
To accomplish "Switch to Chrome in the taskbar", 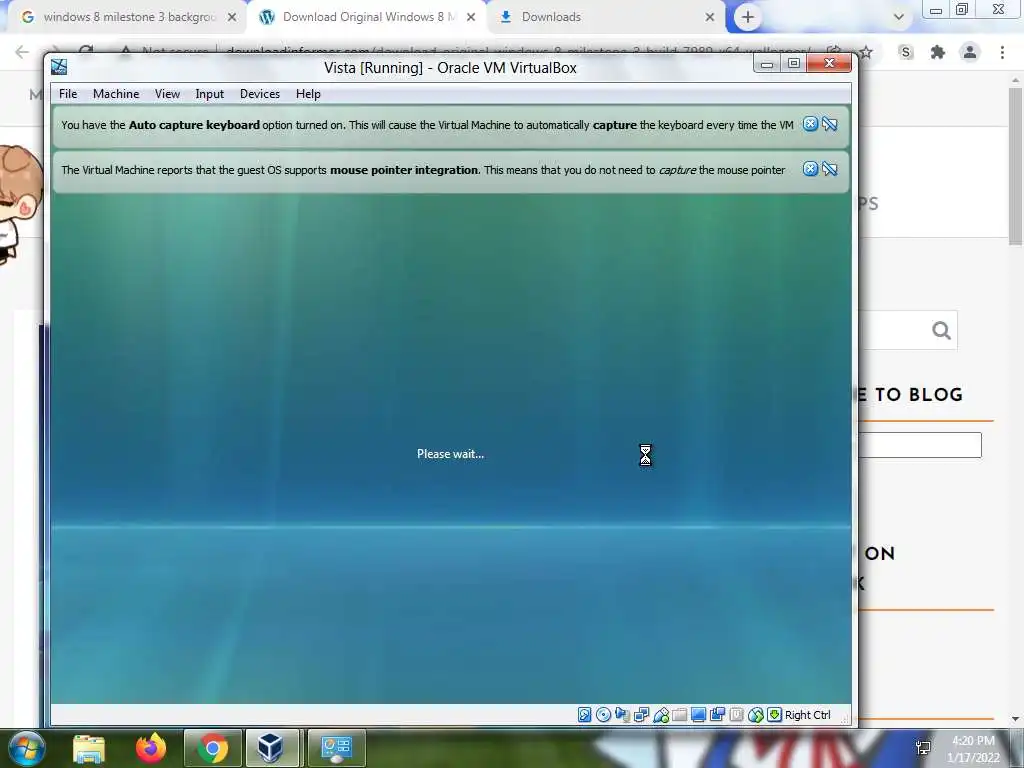I will [x=213, y=748].
